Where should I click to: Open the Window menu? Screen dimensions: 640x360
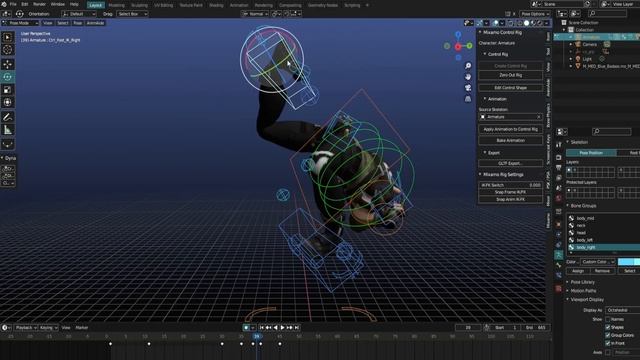click(58, 4)
